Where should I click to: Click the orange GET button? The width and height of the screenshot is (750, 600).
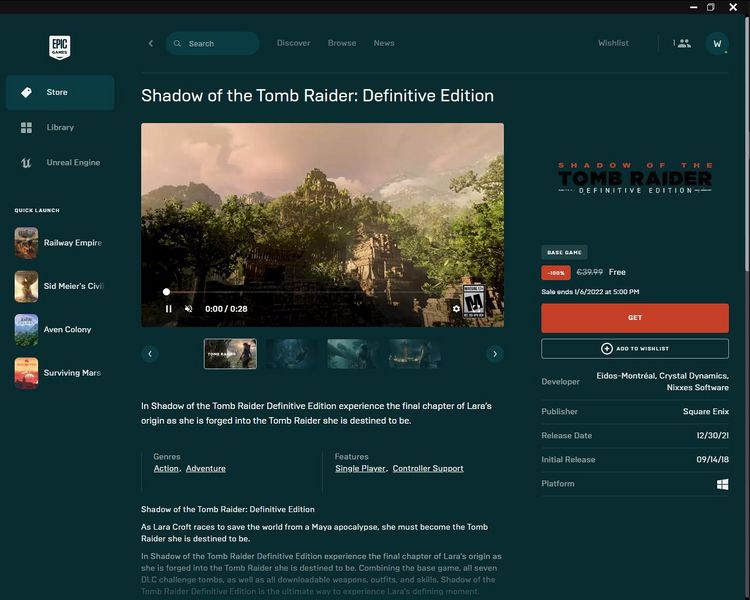pyautogui.click(x=635, y=317)
